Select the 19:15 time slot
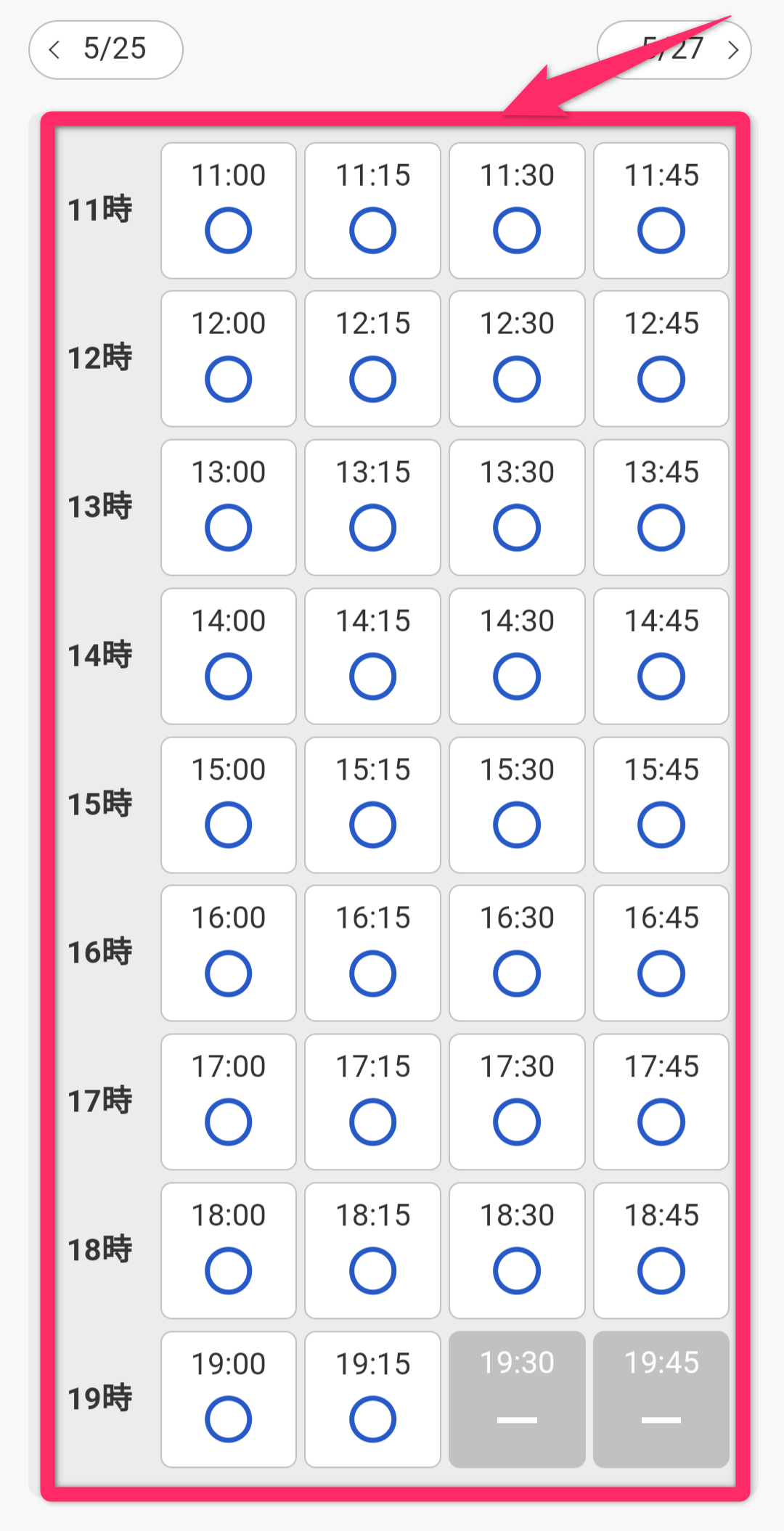This screenshot has height=1531, width=784. pos(372,1399)
